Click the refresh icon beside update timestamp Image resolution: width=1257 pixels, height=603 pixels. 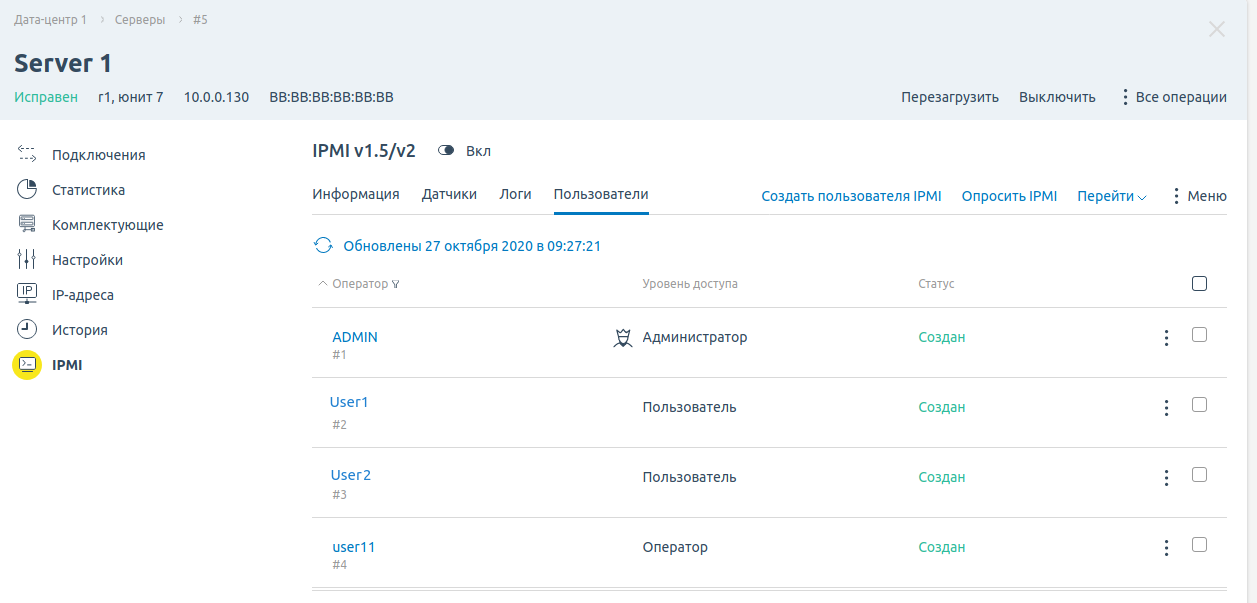pyautogui.click(x=323, y=245)
